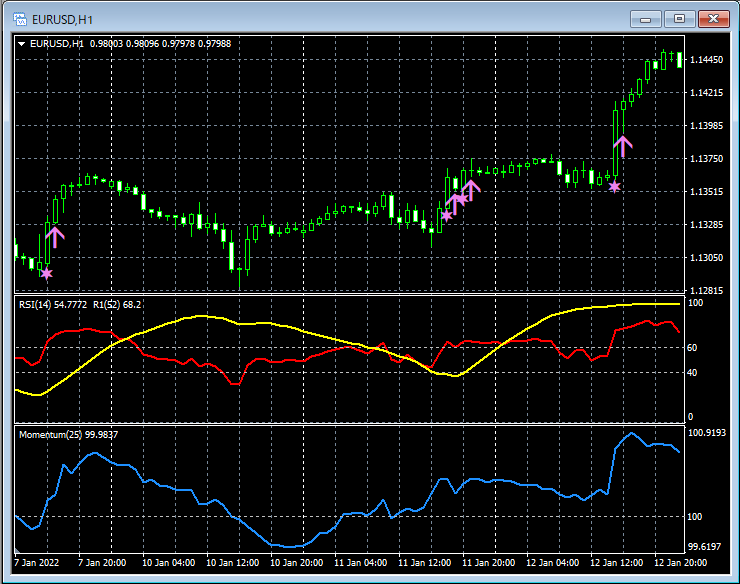Click the chart icon in the title bar
740x584 pixels.
[19, 18]
